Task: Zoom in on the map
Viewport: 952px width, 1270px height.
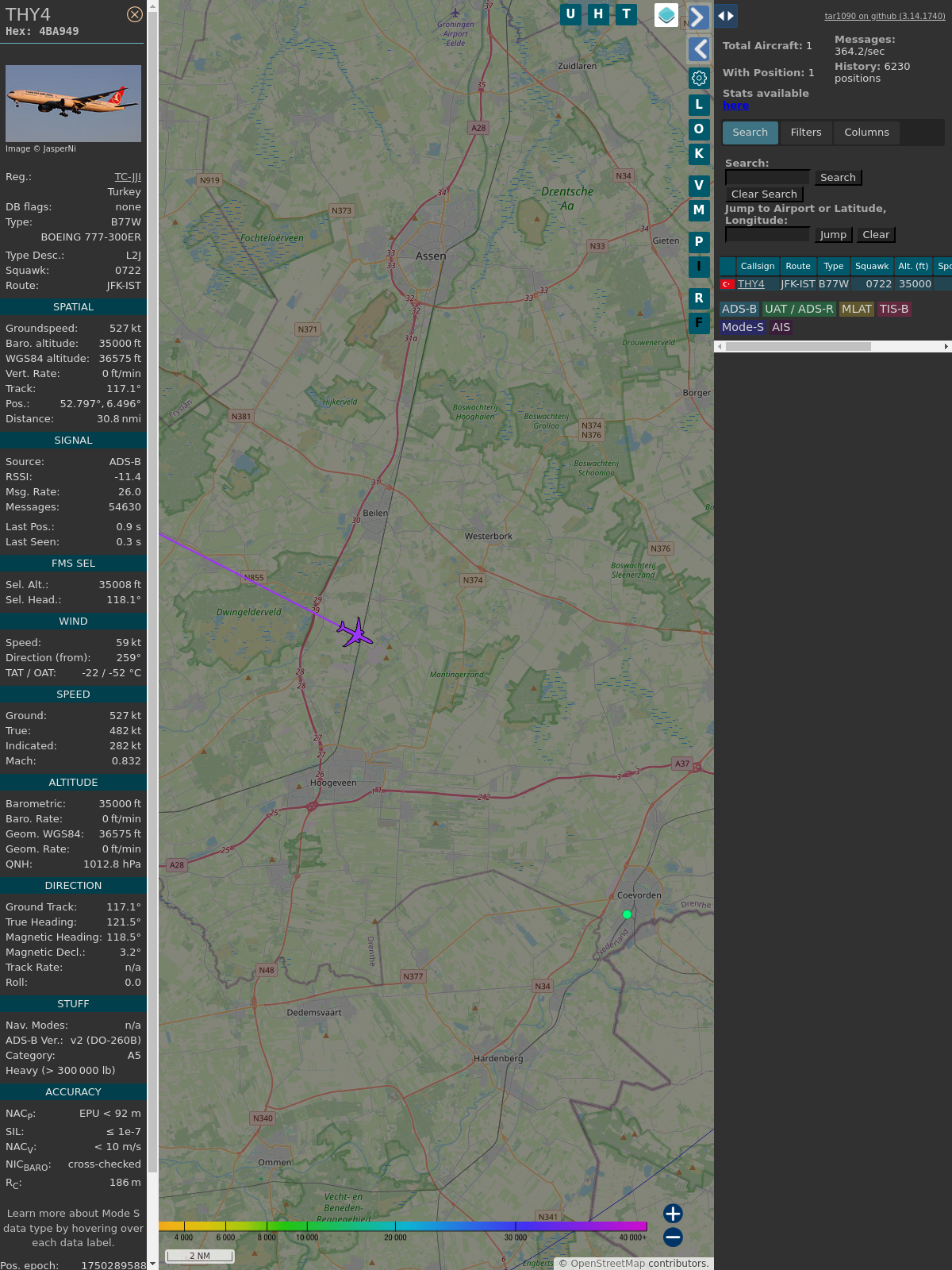Action: point(673,1214)
